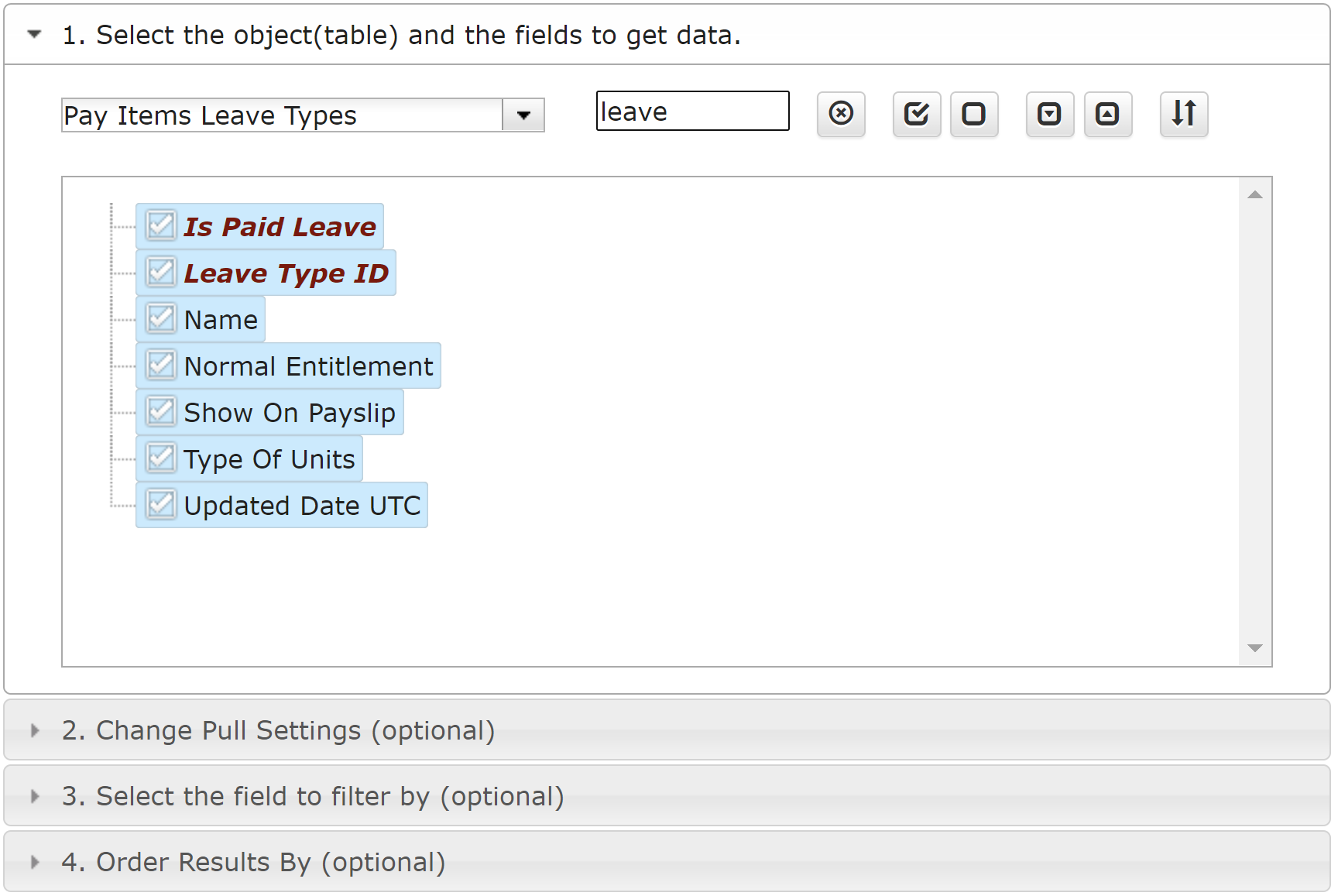Select the Show On Payslip field

coord(290,412)
